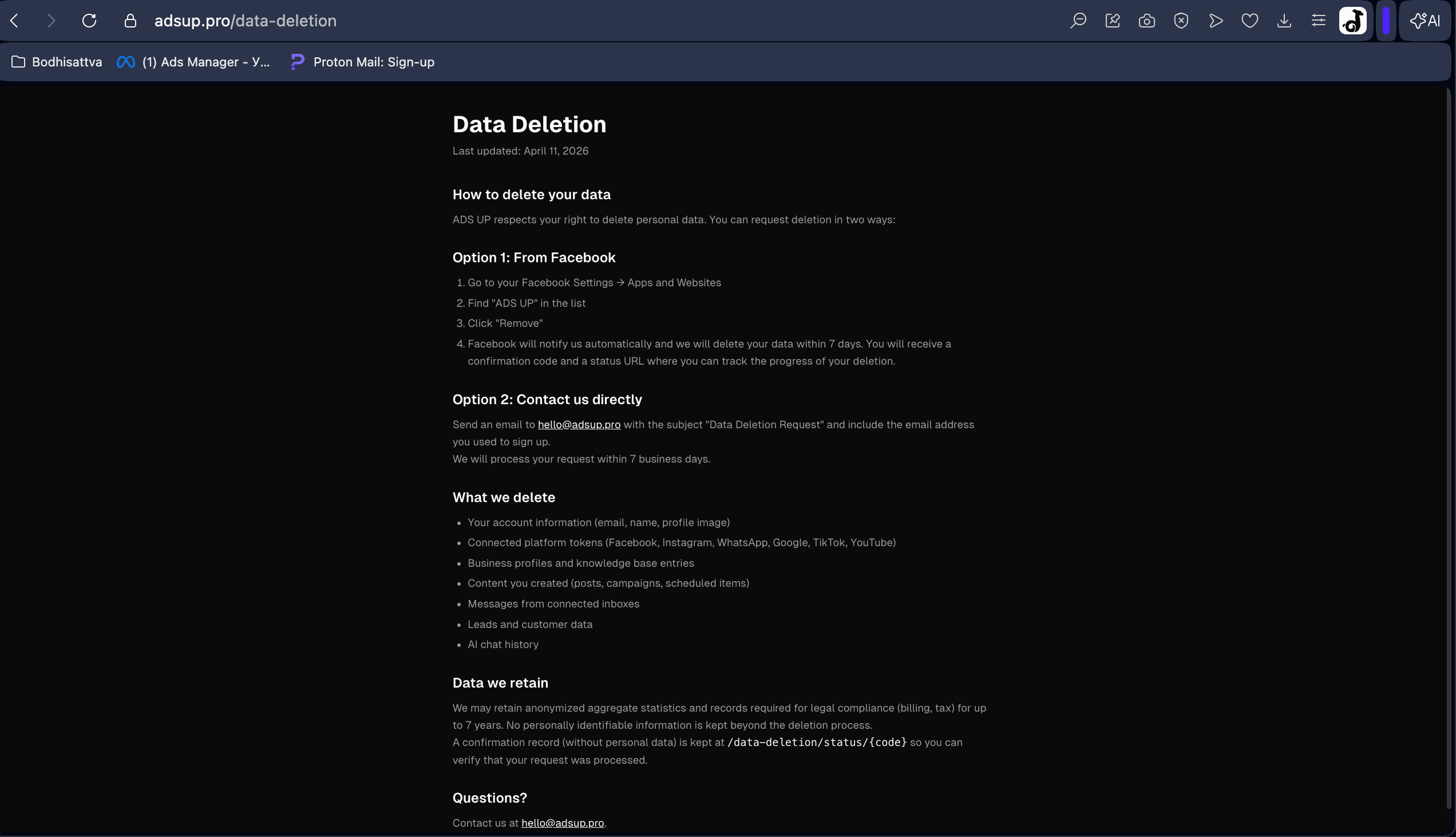
Task: Click the 'Leads and customer data' bullet
Action: click(x=530, y=624)
